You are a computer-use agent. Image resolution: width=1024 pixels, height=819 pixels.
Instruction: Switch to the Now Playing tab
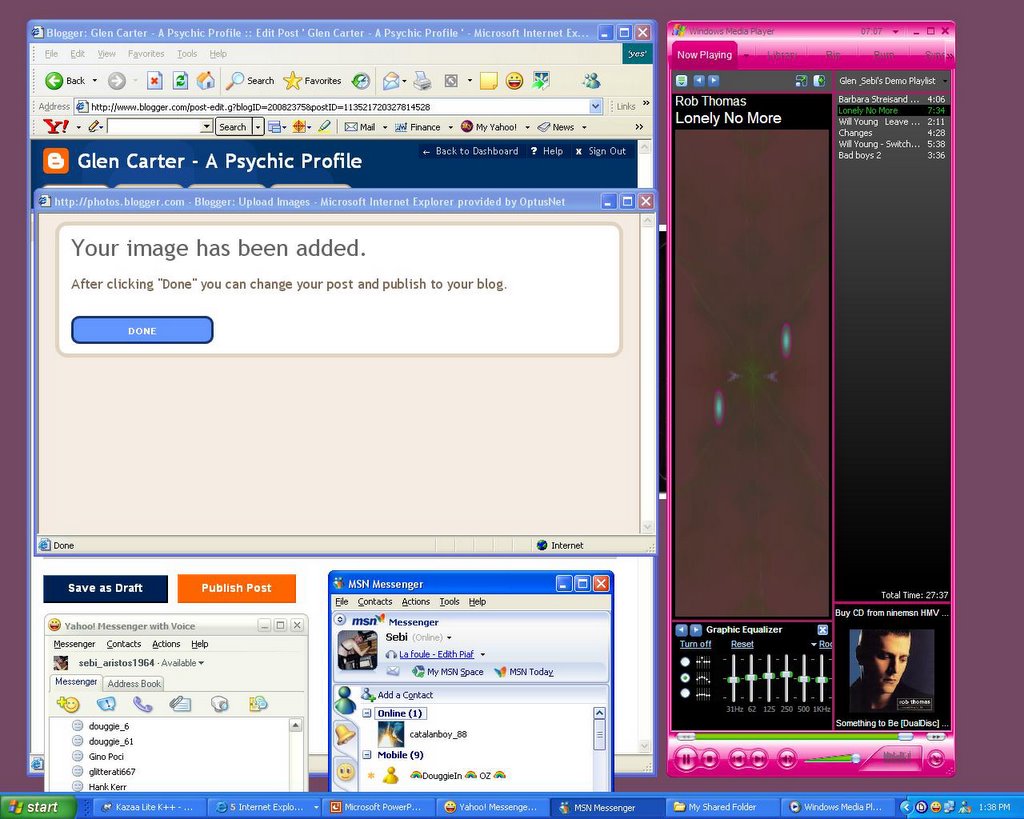704,55
